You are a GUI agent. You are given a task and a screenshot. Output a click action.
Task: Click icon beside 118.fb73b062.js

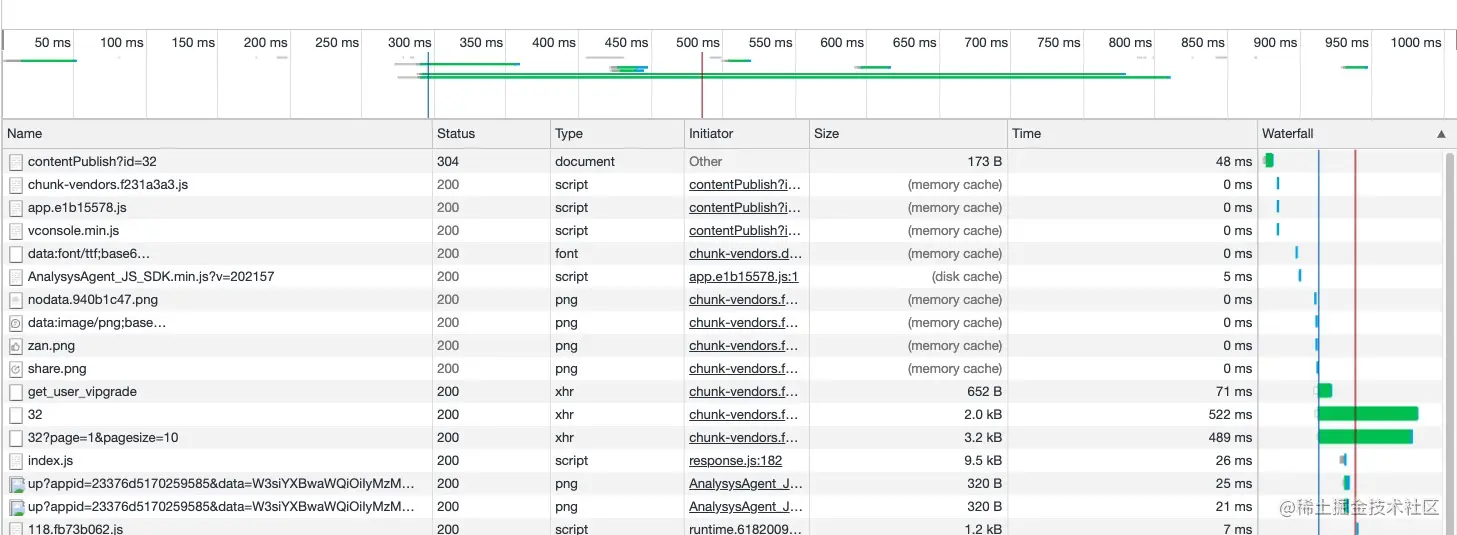pyautogui.click(x=16, y=528)
